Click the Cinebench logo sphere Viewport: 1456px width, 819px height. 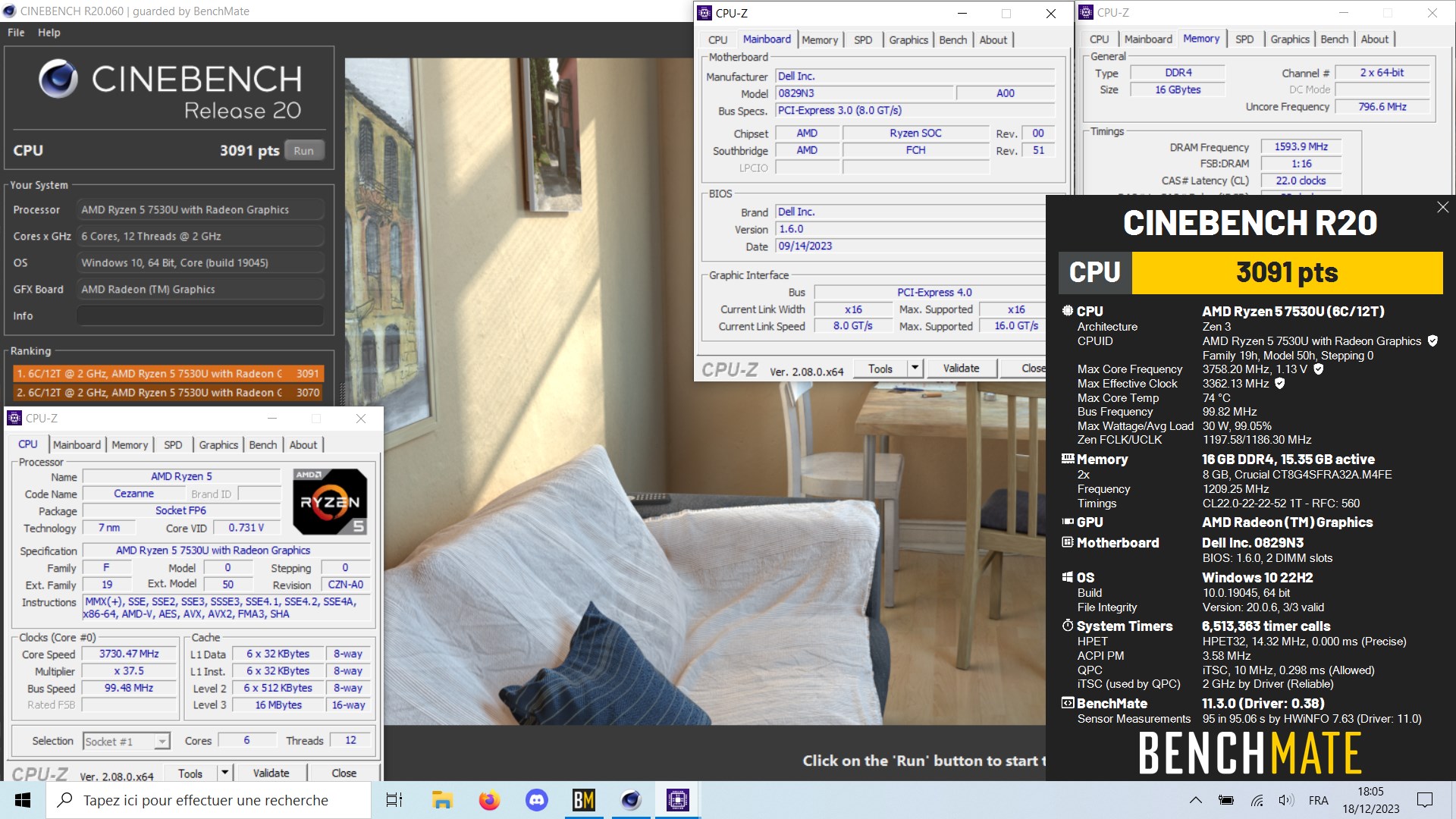click(58, 79)
